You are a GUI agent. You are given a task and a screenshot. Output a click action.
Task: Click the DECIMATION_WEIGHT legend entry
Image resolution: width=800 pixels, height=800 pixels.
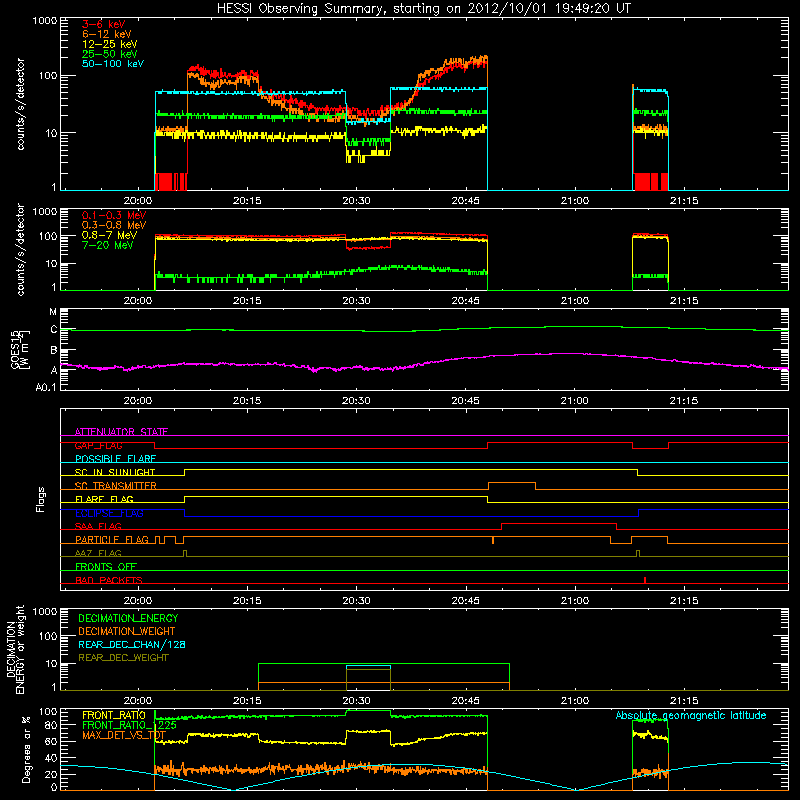[x=127, y=632]
